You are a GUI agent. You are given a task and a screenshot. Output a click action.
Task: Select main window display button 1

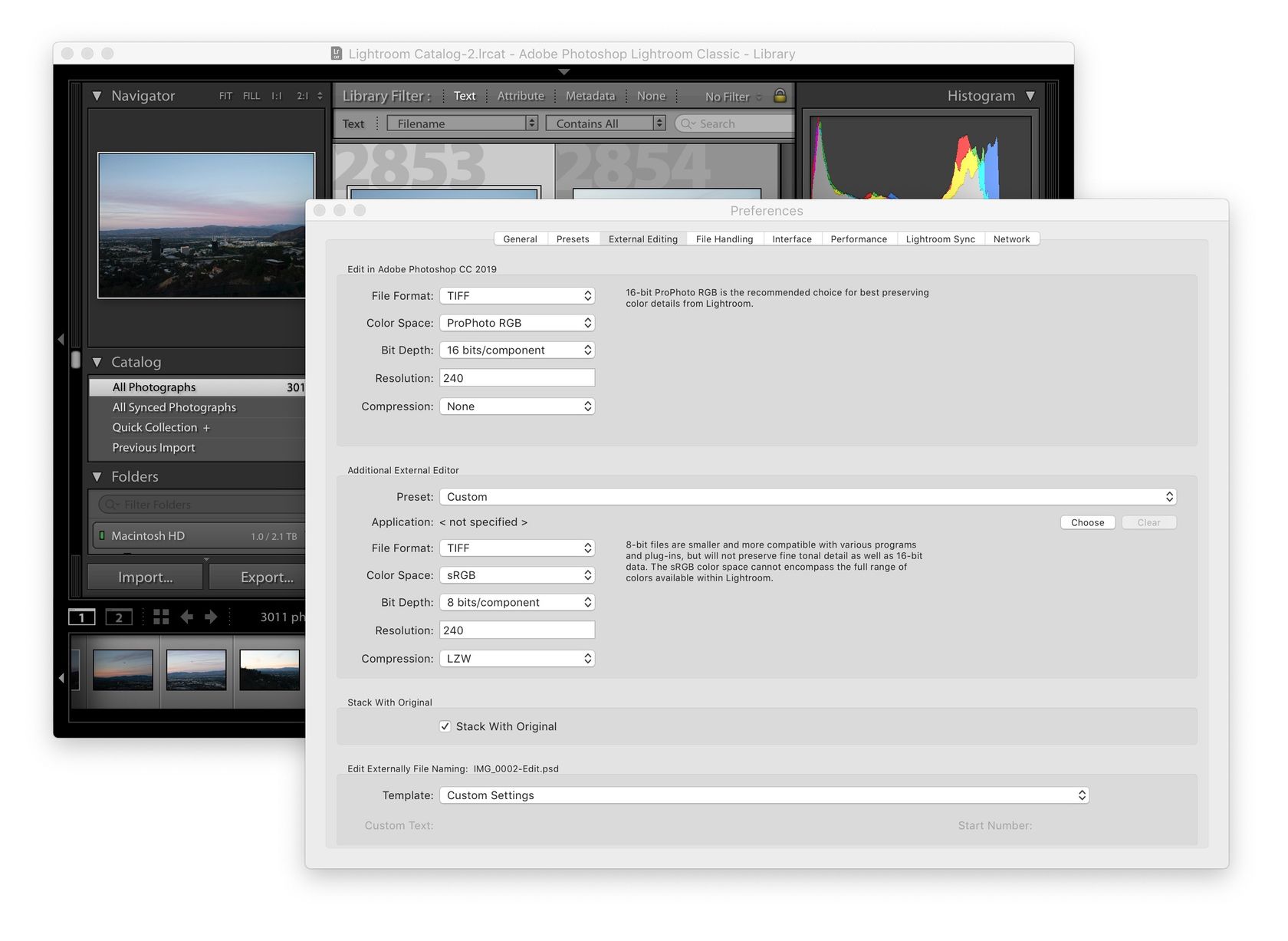(81, 617)
